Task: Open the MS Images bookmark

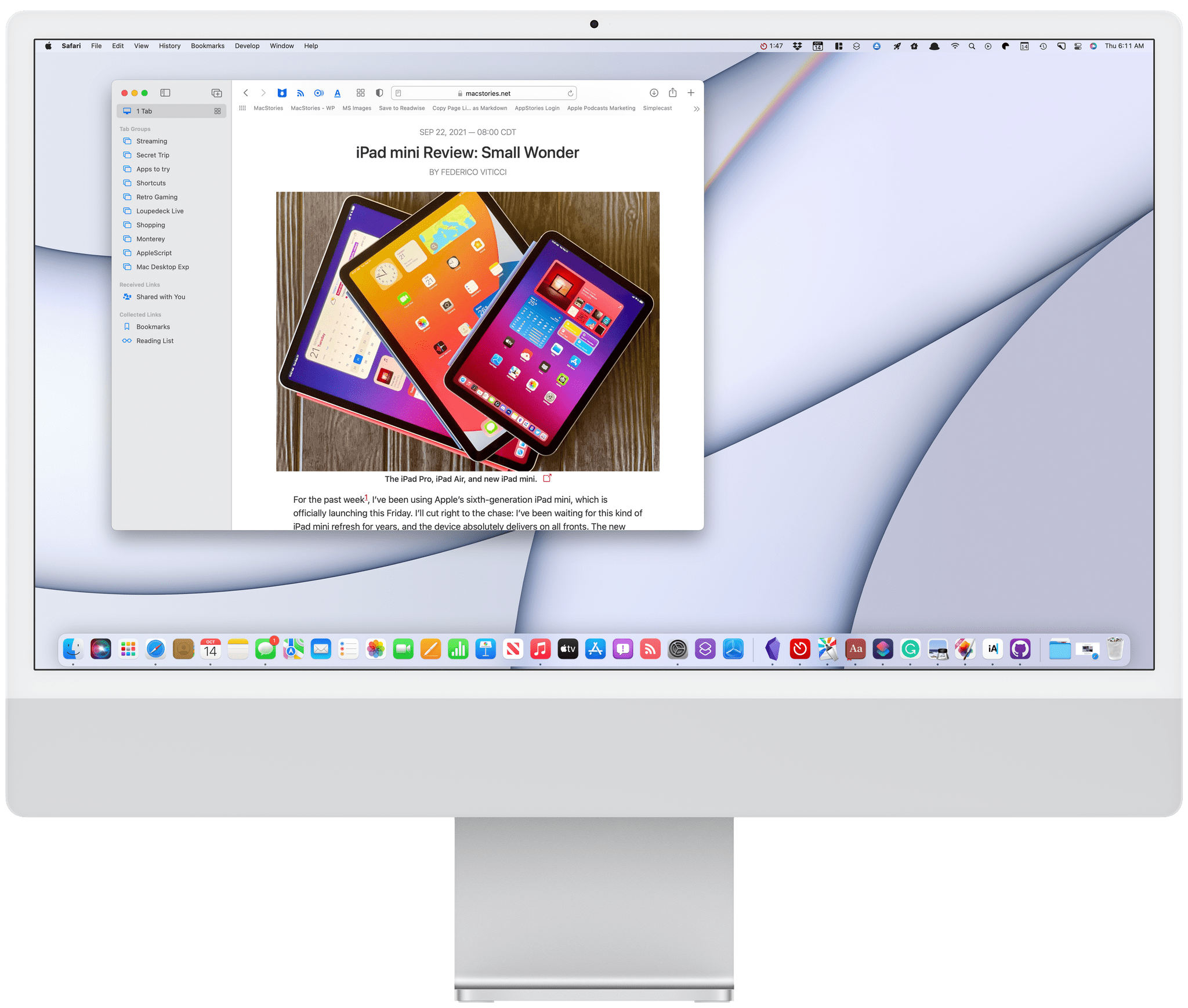Action: tap(357, 108)
